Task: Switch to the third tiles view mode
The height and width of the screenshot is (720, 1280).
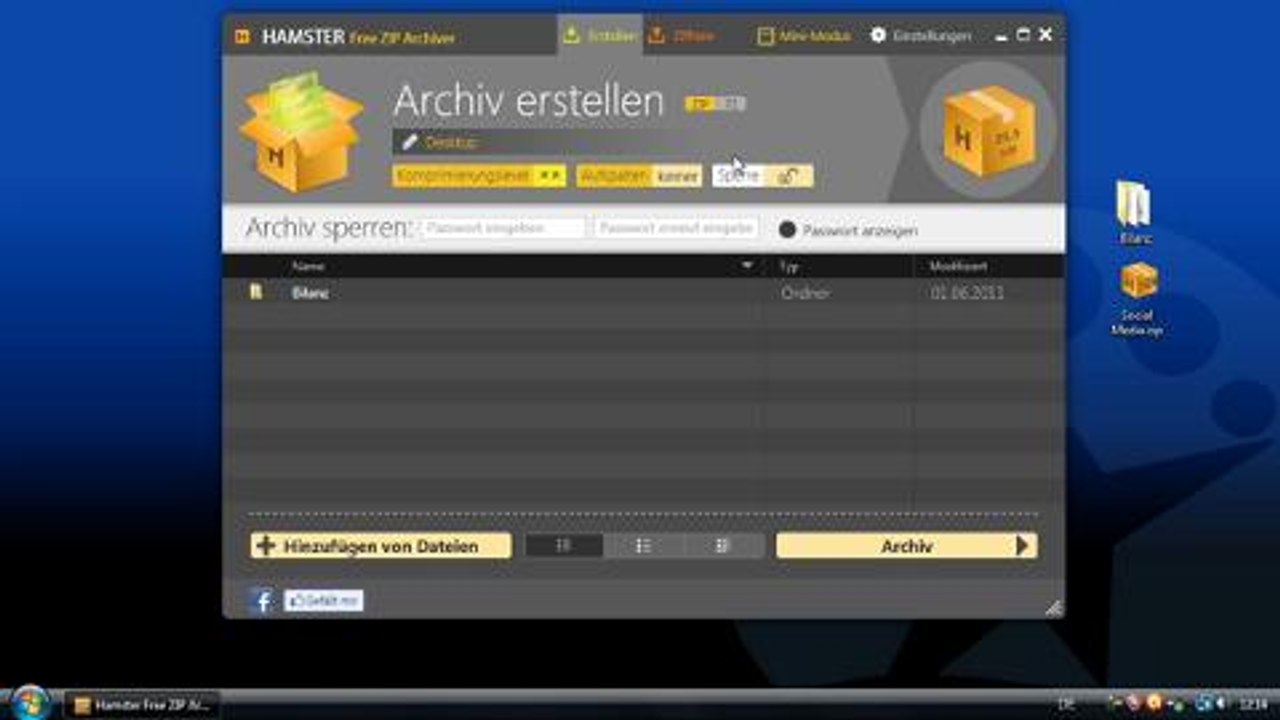Action: [724, 546]
